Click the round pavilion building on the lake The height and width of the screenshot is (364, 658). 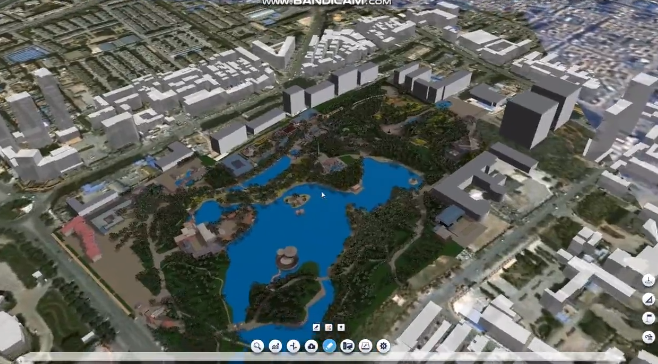coord(287,257)
